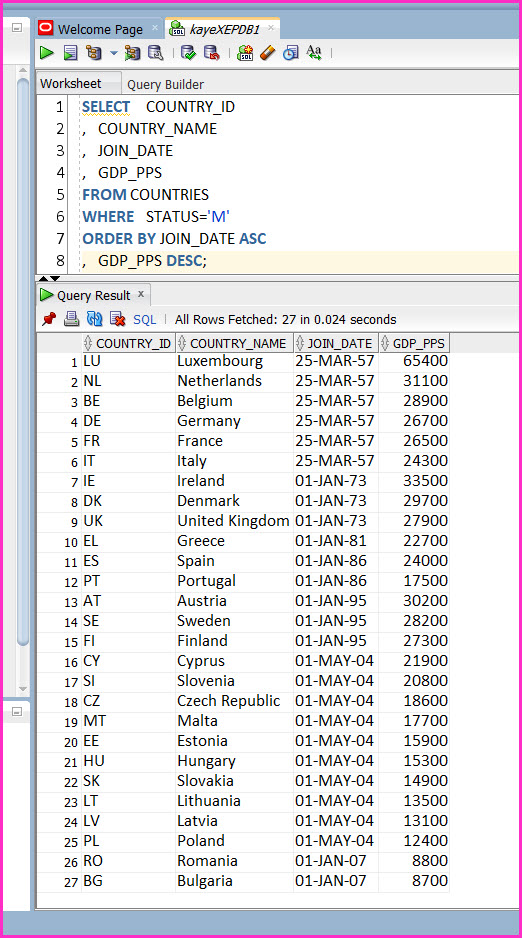Click the Rollback icon in toolbar
This screenshot has width=522, height=938.
[x=212, y=53]
